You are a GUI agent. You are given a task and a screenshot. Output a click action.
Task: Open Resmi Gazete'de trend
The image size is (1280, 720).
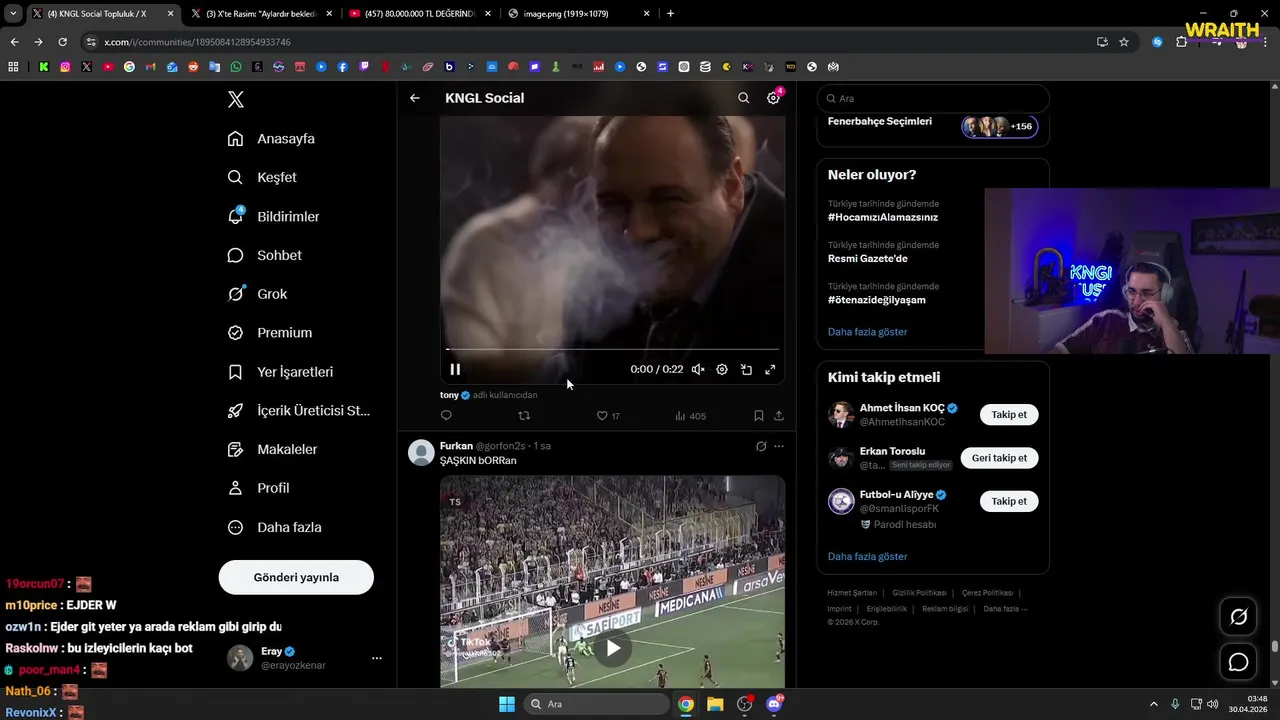point(868,258)
